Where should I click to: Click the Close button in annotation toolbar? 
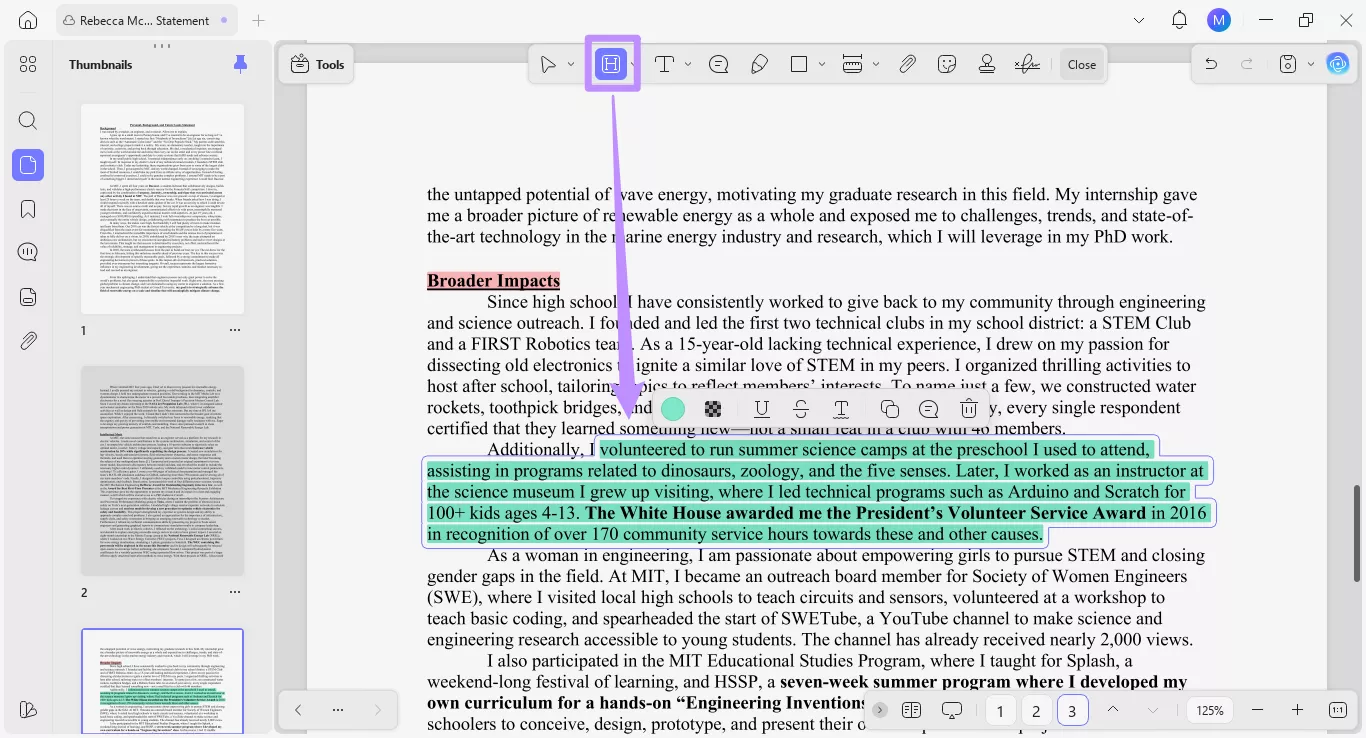tap(1081, 64)
